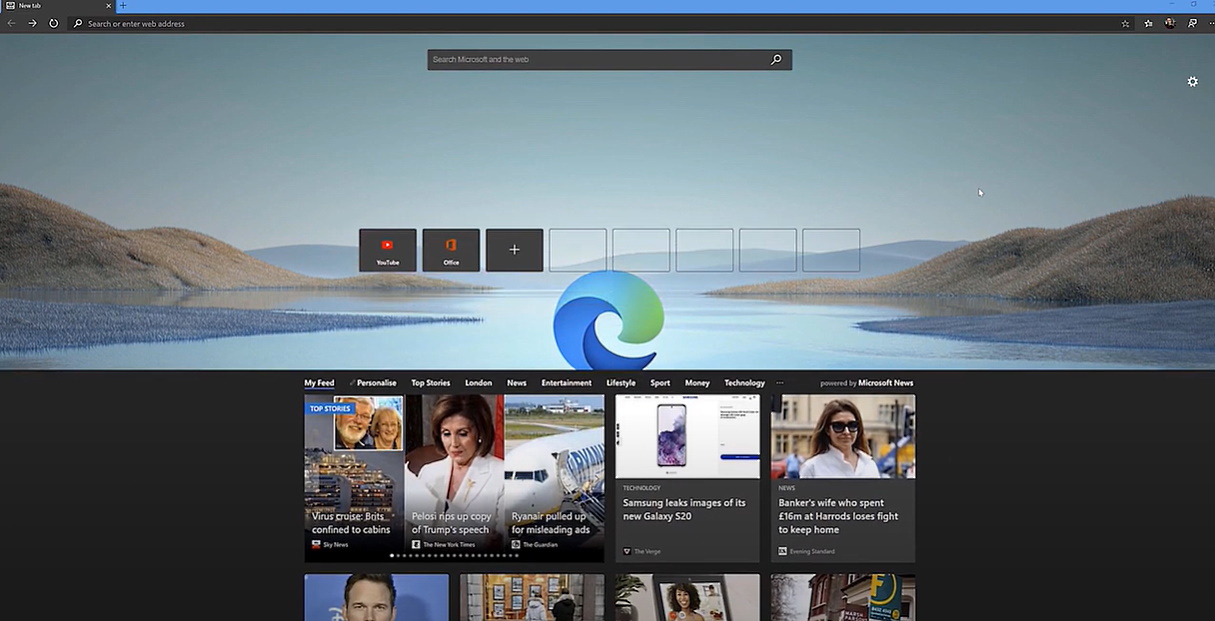Image resolution: width=1215 pixels, height=621 pixels.
Task: Select the New tab browser tab
Action: pos(58,6)
